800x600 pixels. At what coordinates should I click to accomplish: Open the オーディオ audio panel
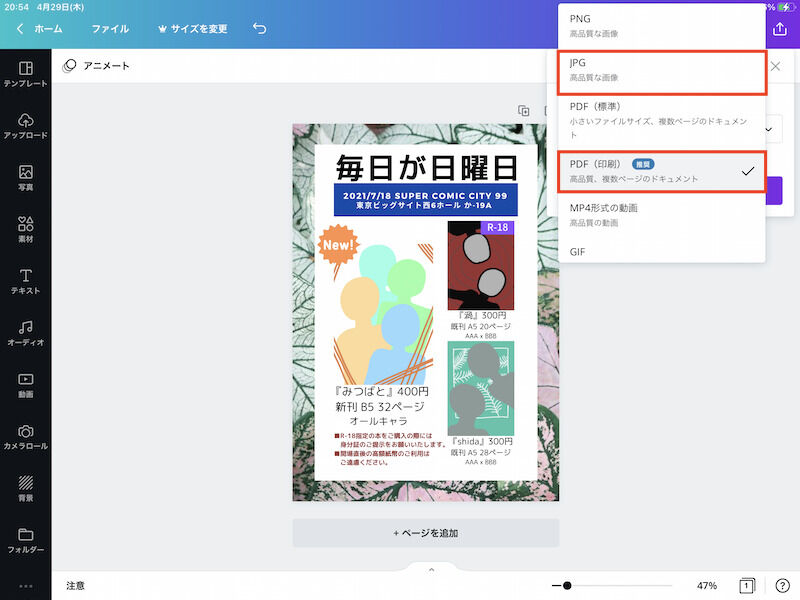click(x=26, y=333)
